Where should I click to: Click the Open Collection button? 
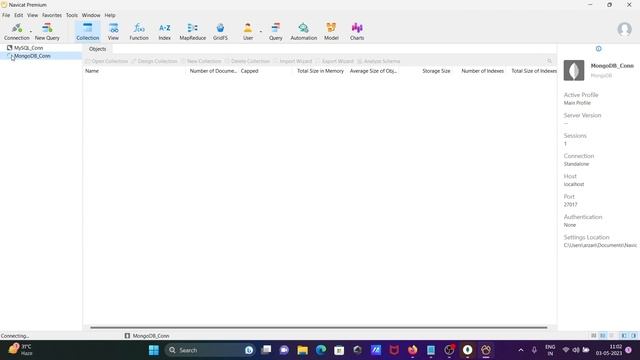[x=107, y=61]
